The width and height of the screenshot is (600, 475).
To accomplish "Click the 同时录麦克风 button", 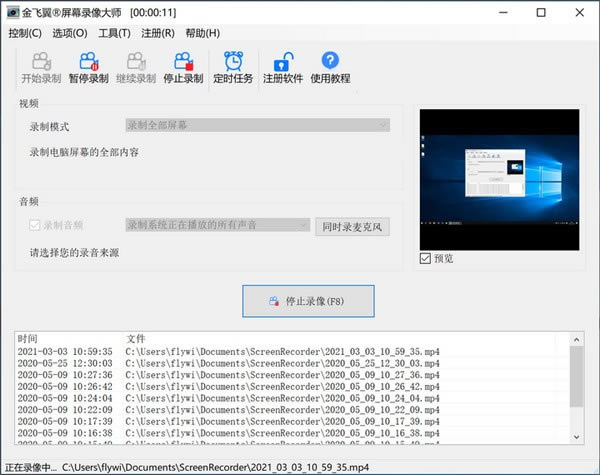I will (352, 227).
